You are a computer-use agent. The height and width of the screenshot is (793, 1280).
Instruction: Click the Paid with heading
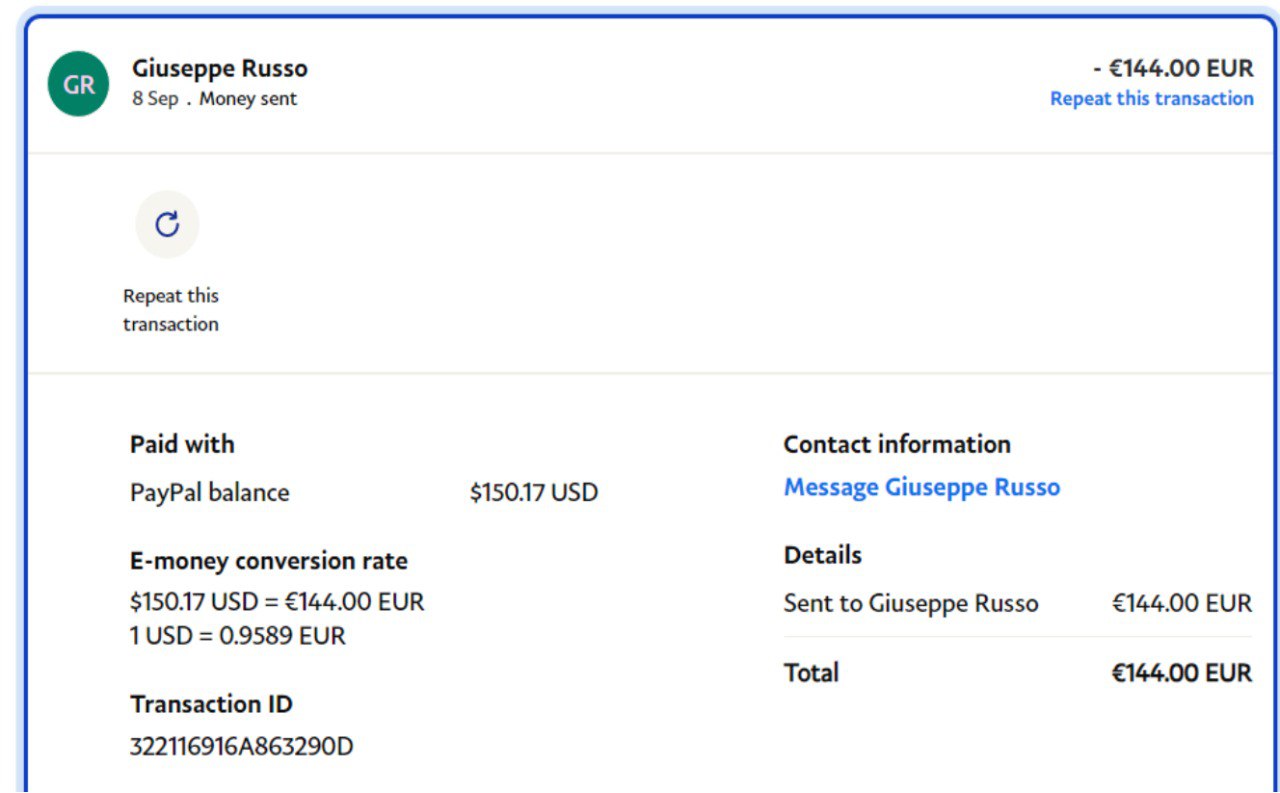tap(182, 444)
